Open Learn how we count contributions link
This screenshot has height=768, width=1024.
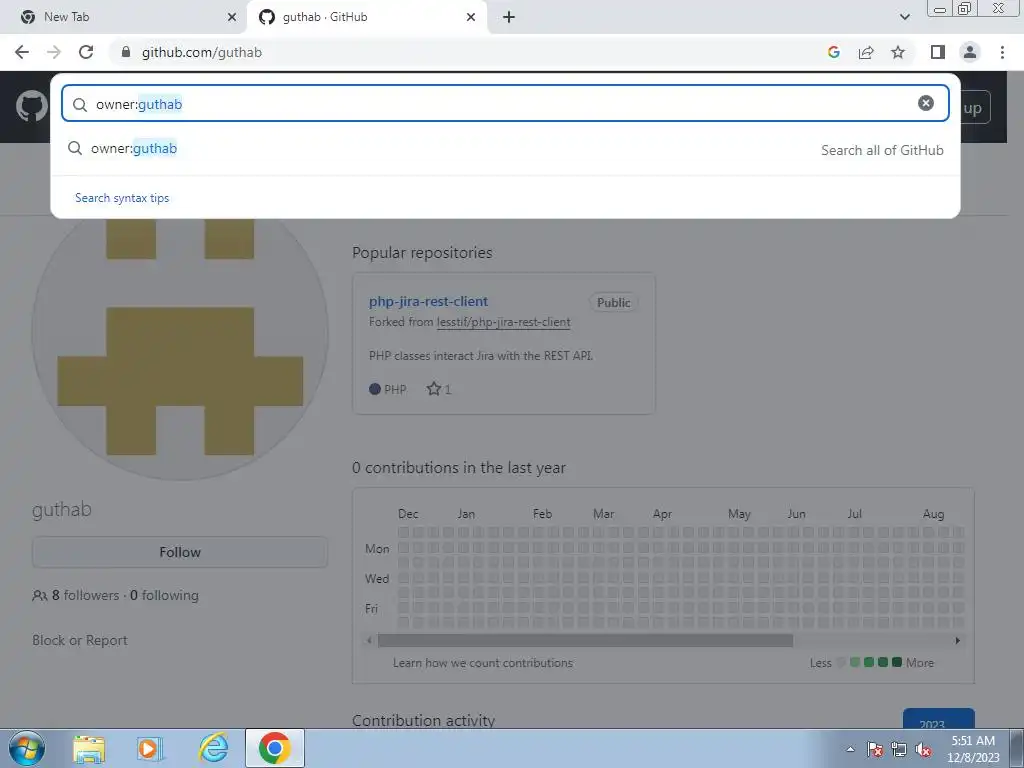(x=483, y=663)
